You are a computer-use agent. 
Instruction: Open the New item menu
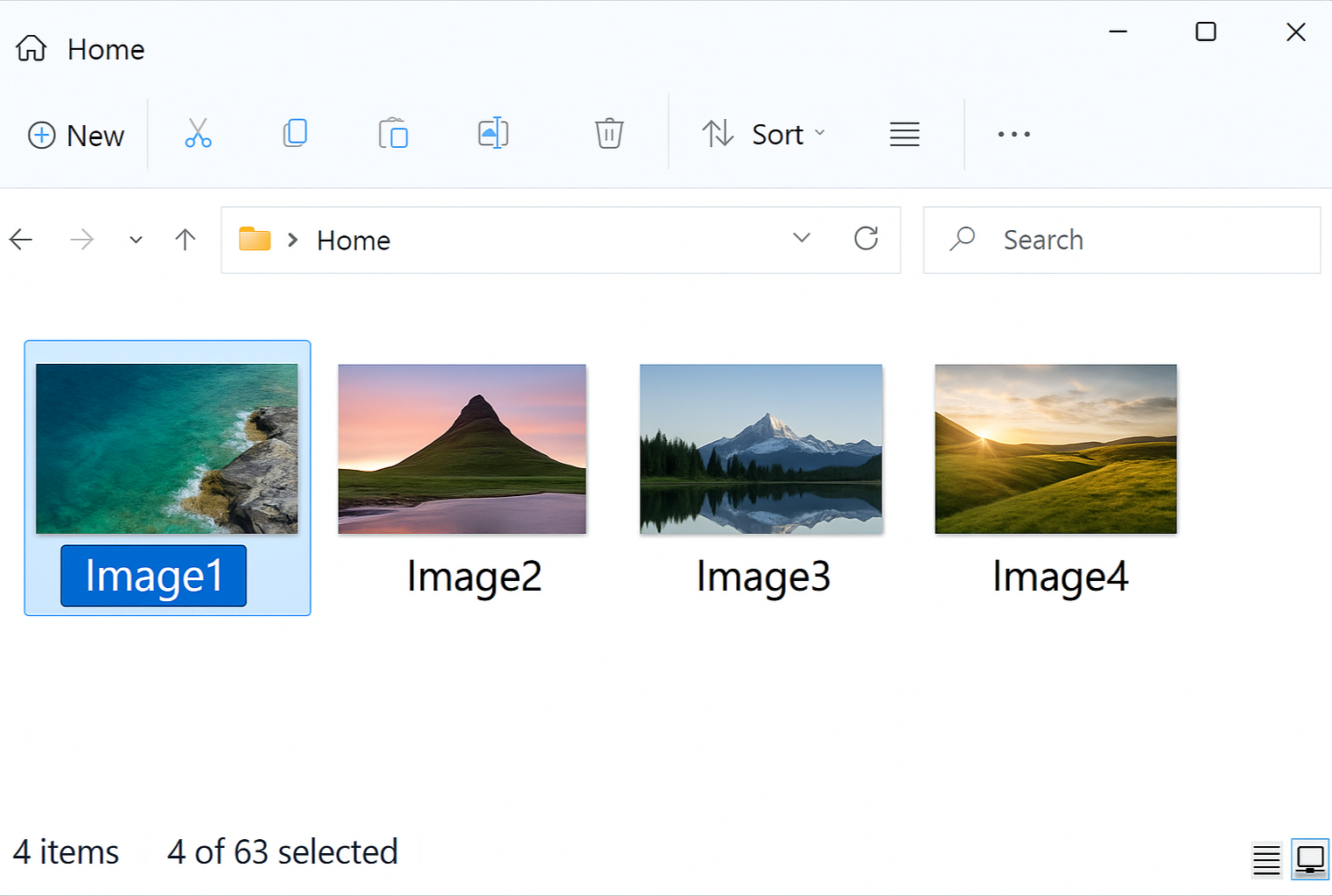point(76,136)
